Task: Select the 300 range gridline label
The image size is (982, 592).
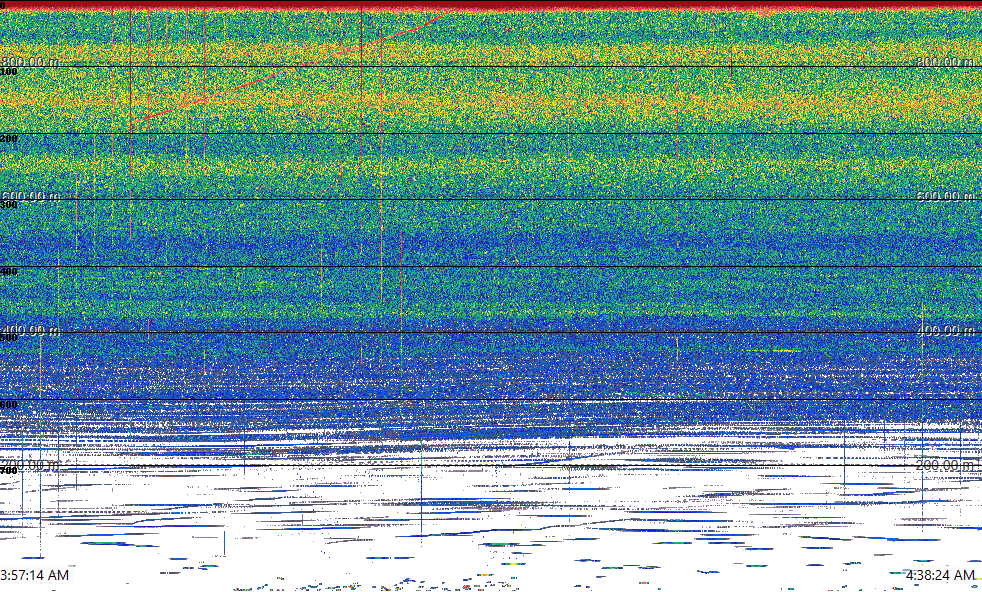Action: [x=9, y=205]
